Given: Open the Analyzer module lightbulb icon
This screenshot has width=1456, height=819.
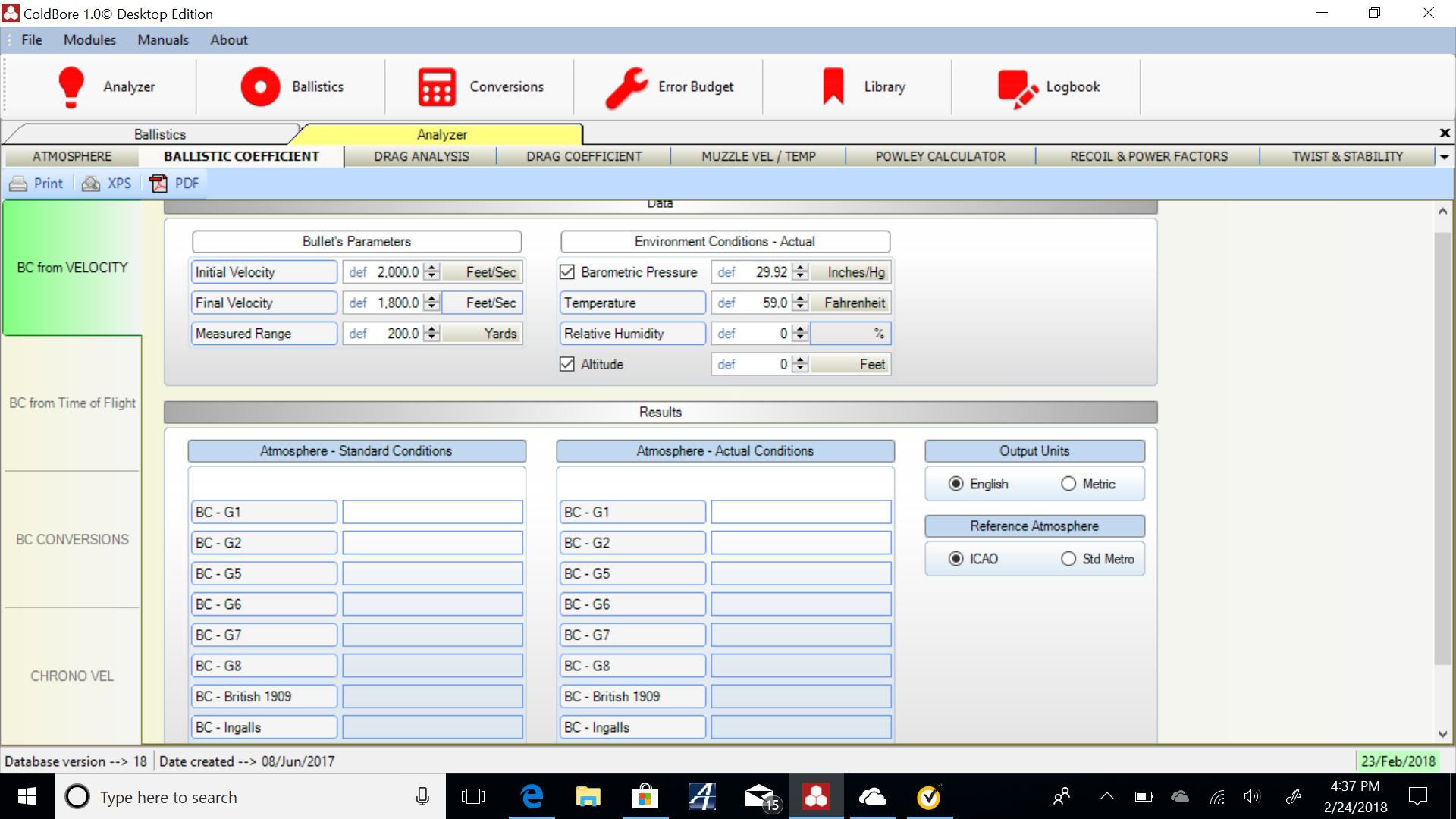Looking at the screenshot, I should click(71, 86).
